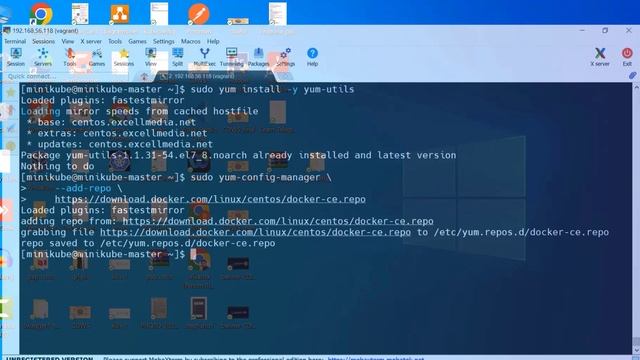Open the Games toolbar icon
Image resolution: width=640 pixels, height=360 pixels.
point(97,57)
